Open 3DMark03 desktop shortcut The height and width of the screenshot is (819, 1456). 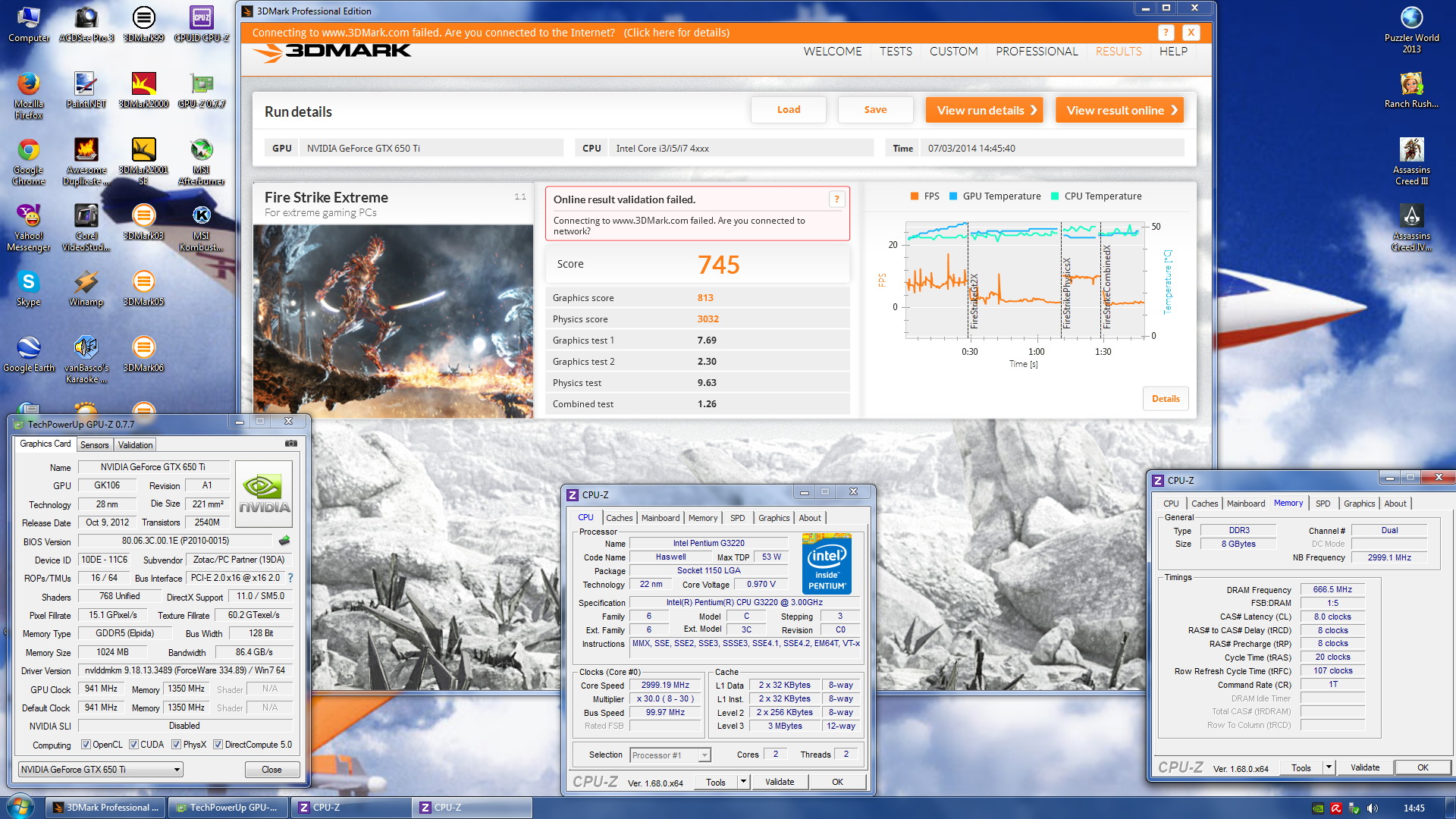pos(143,222)
